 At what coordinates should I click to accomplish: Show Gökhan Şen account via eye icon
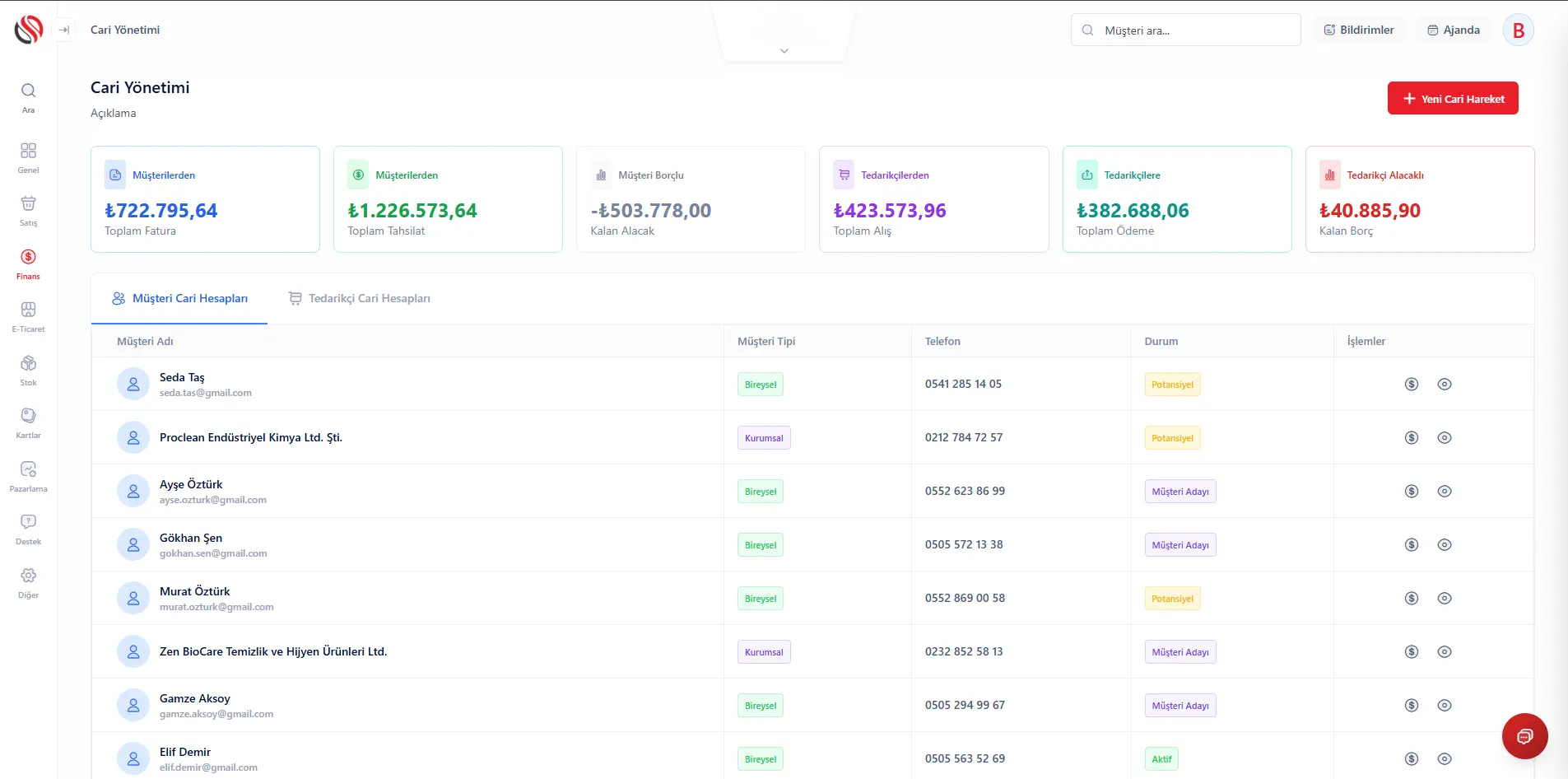click(1444, 544)
